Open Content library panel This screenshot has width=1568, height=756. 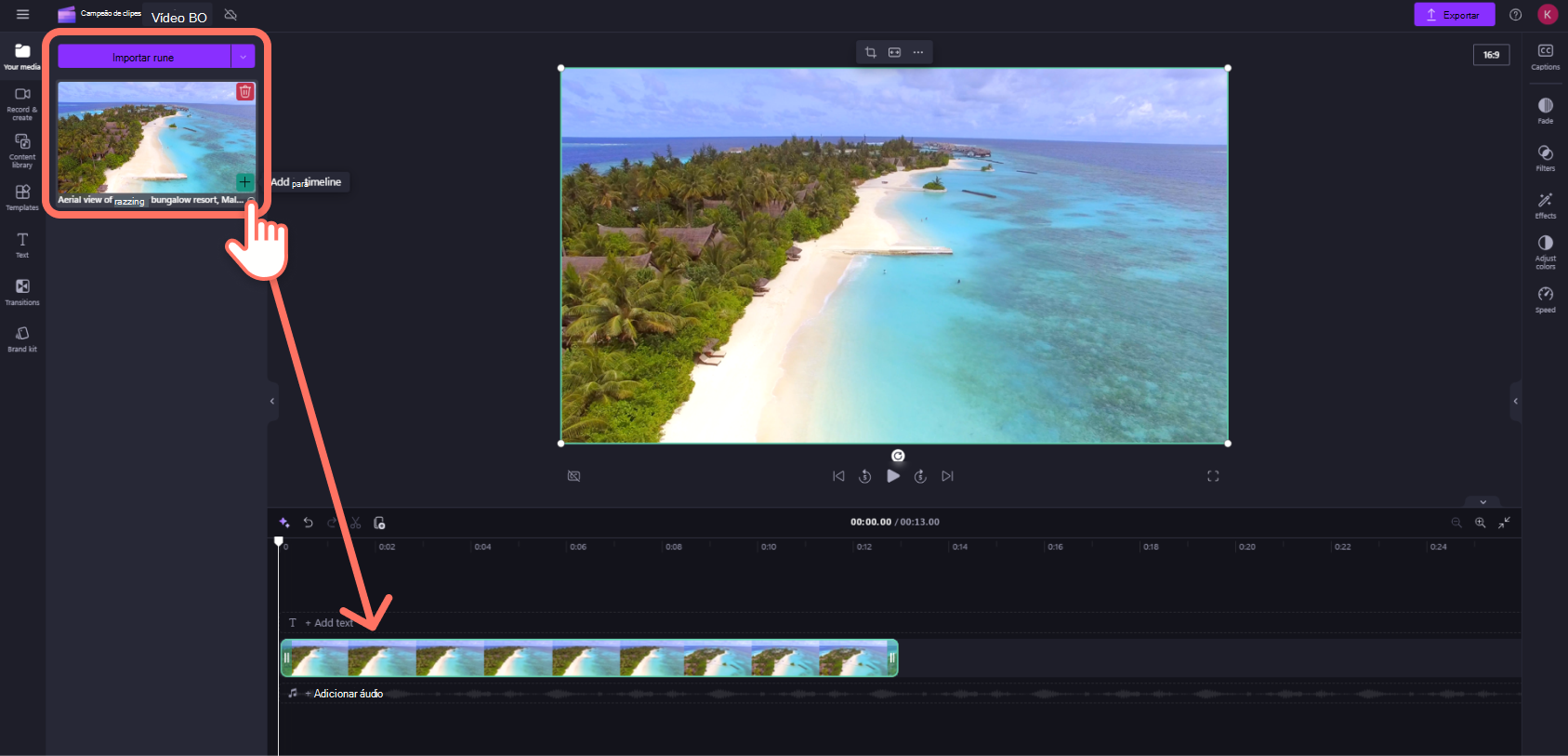tap(22, 151)
